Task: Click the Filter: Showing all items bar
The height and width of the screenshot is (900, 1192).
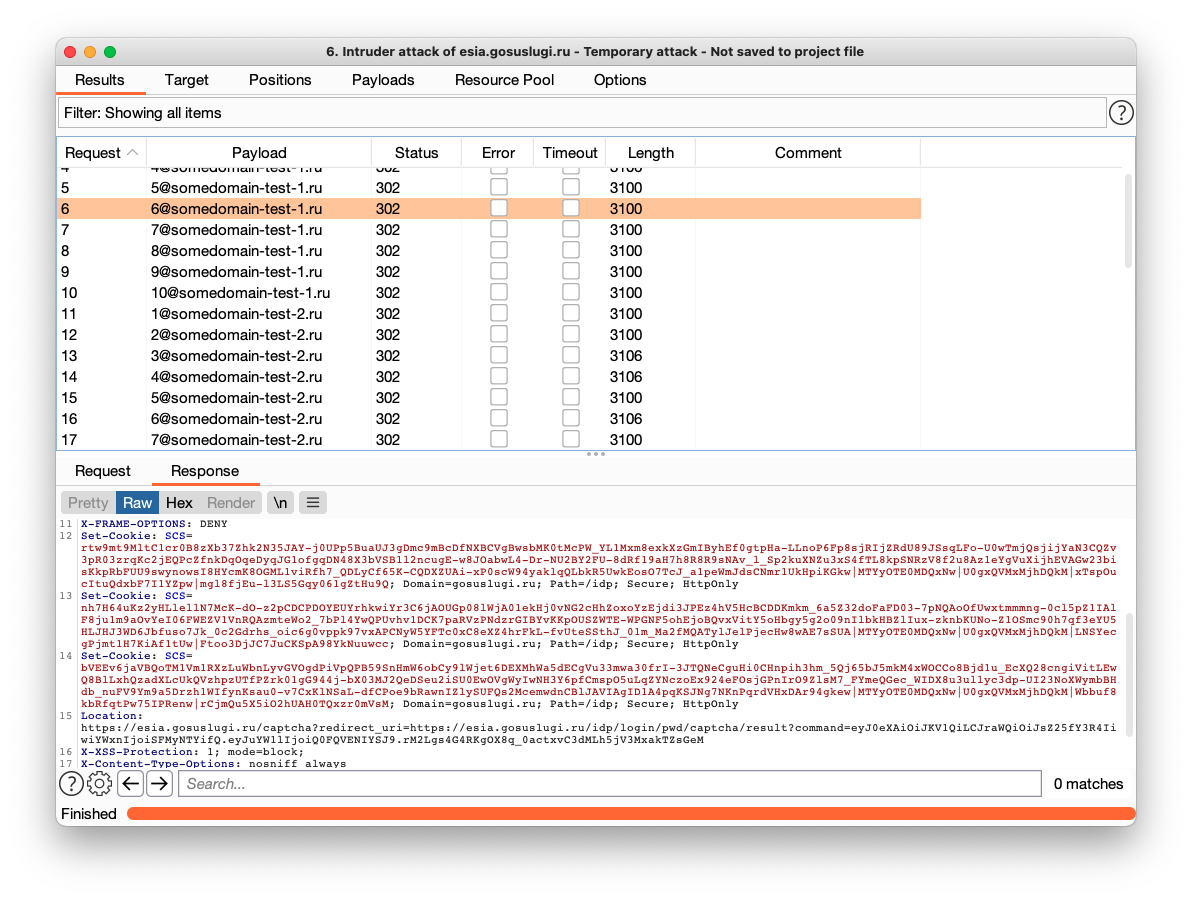Action: click(x=582, y=113)
